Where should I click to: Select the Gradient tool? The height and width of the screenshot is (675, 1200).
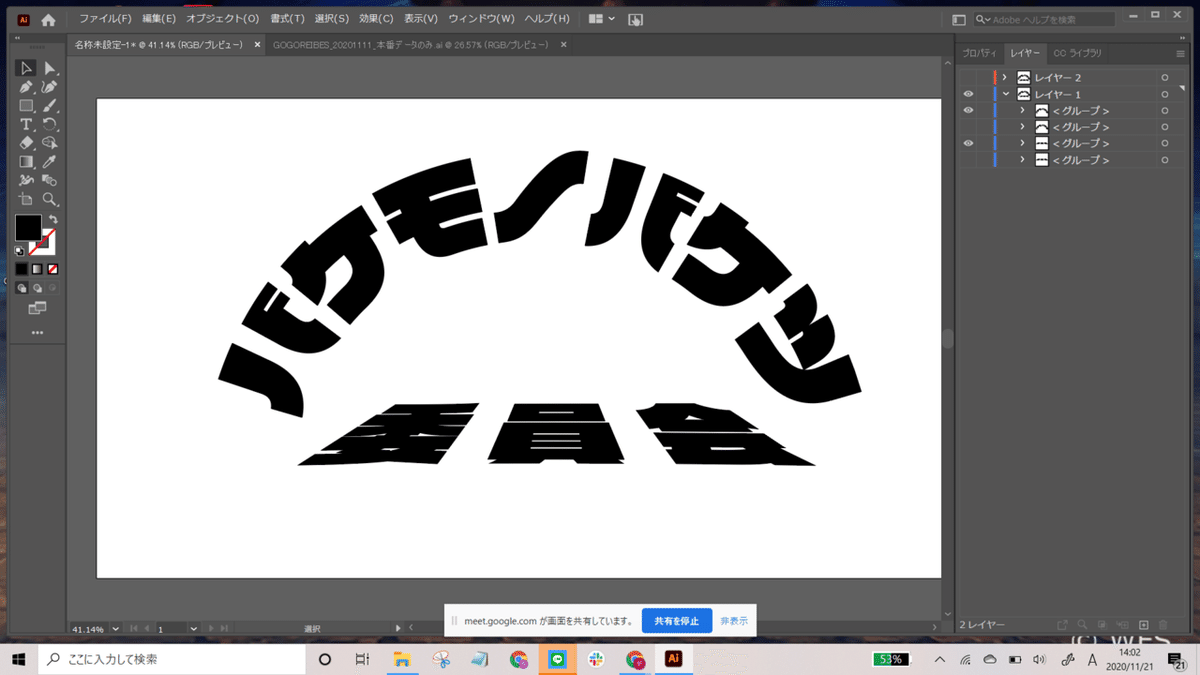27,162
